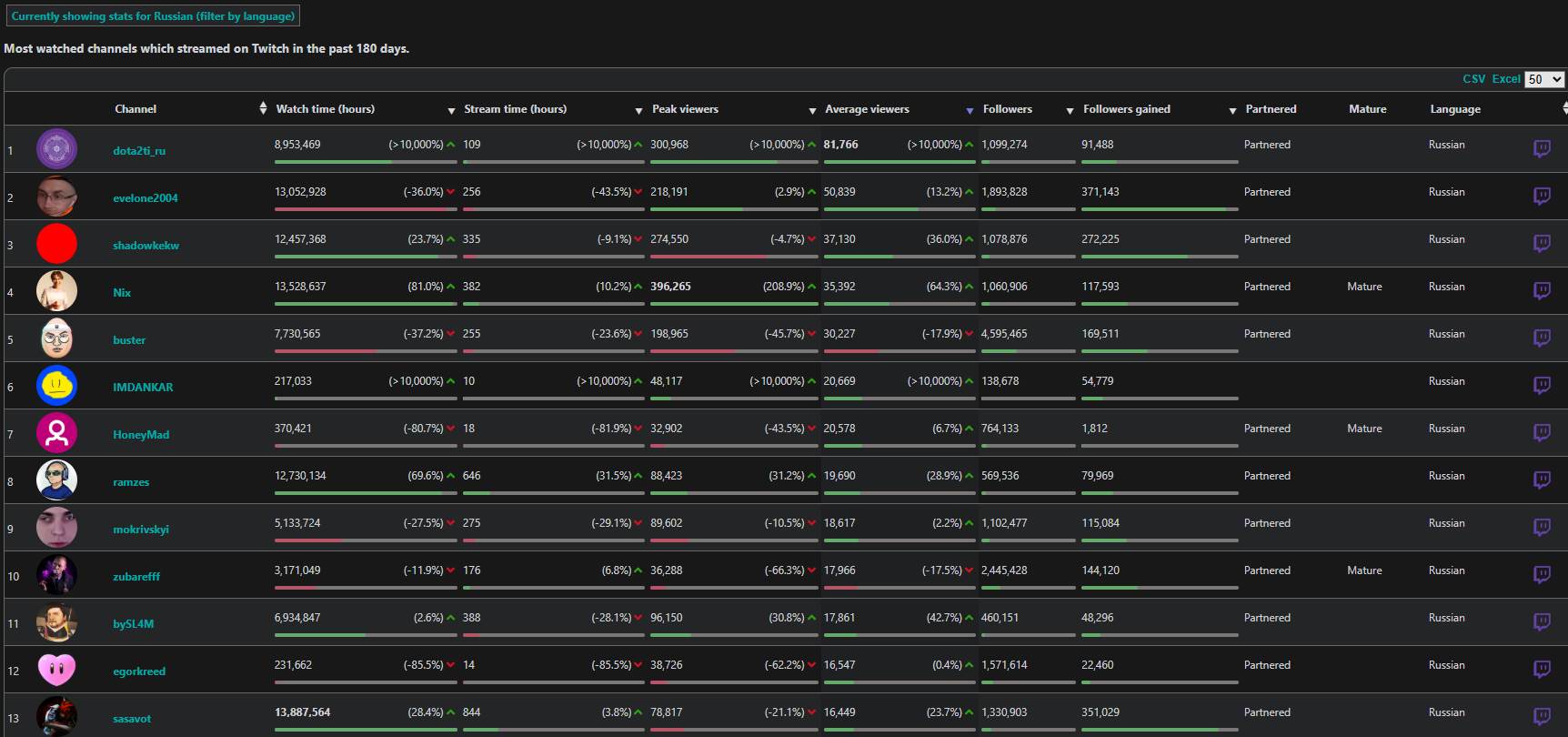Open dota2ti_ru channel link
The width and height of the screenshot is (1568, 737).
(139, 151)
